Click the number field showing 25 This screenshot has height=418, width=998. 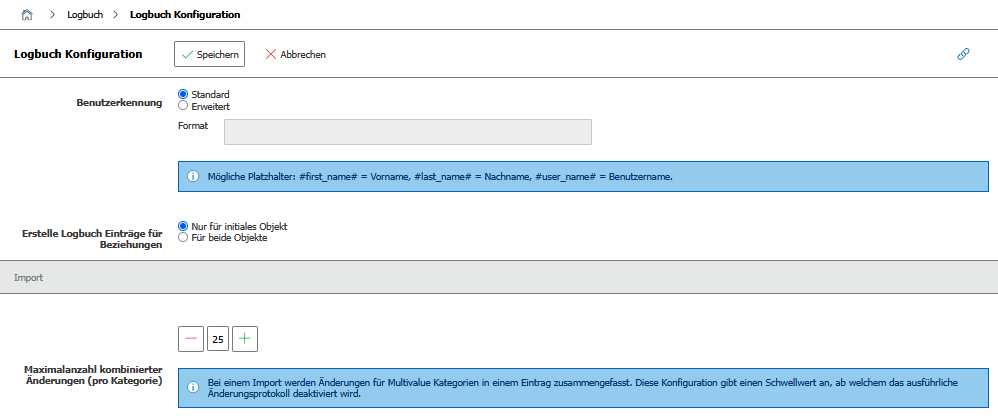pos(218,339)
